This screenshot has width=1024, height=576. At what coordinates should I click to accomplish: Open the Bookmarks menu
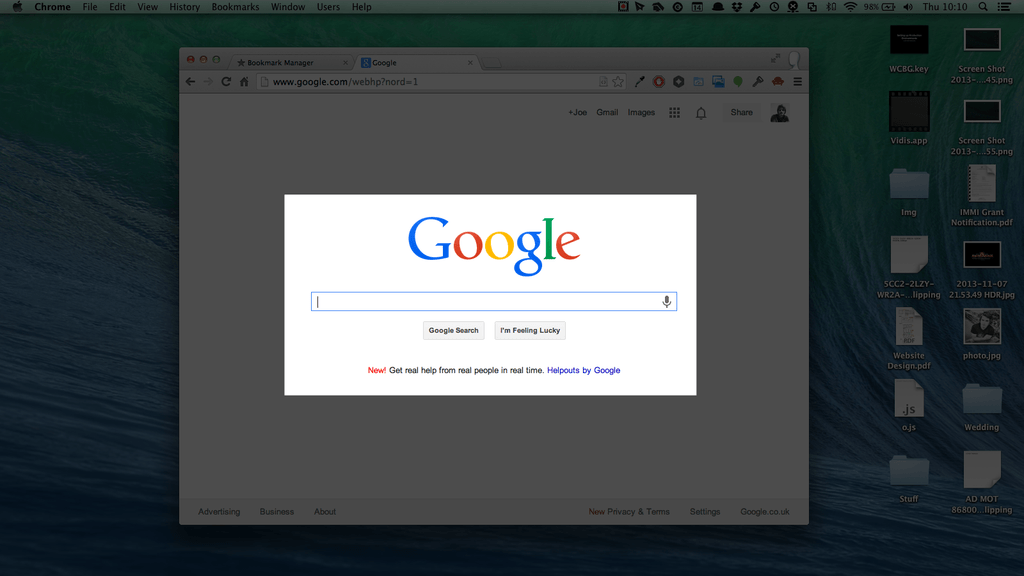pyautogui.click(x=235, y=7)
